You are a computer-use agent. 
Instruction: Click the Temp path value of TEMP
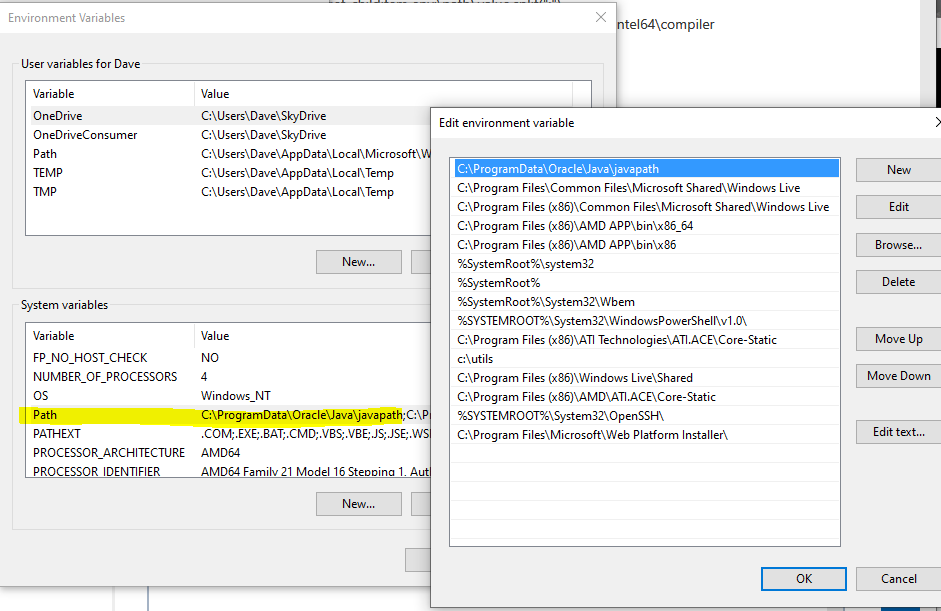(x=297, y=173)
